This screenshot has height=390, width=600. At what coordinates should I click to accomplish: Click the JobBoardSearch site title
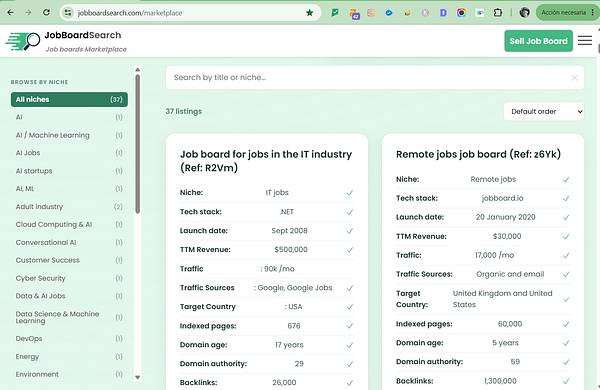click(x=83, y=35)
